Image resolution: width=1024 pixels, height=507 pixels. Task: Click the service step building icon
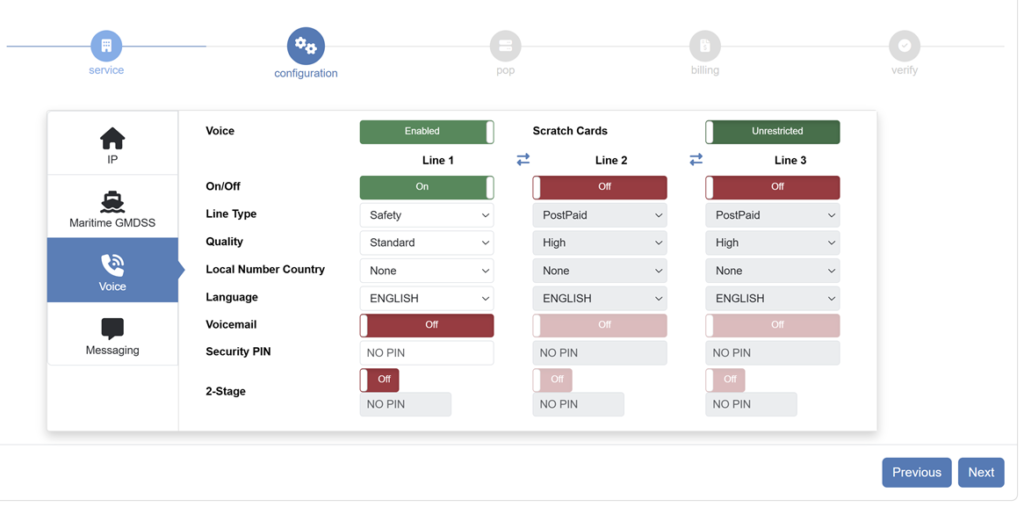106,46
